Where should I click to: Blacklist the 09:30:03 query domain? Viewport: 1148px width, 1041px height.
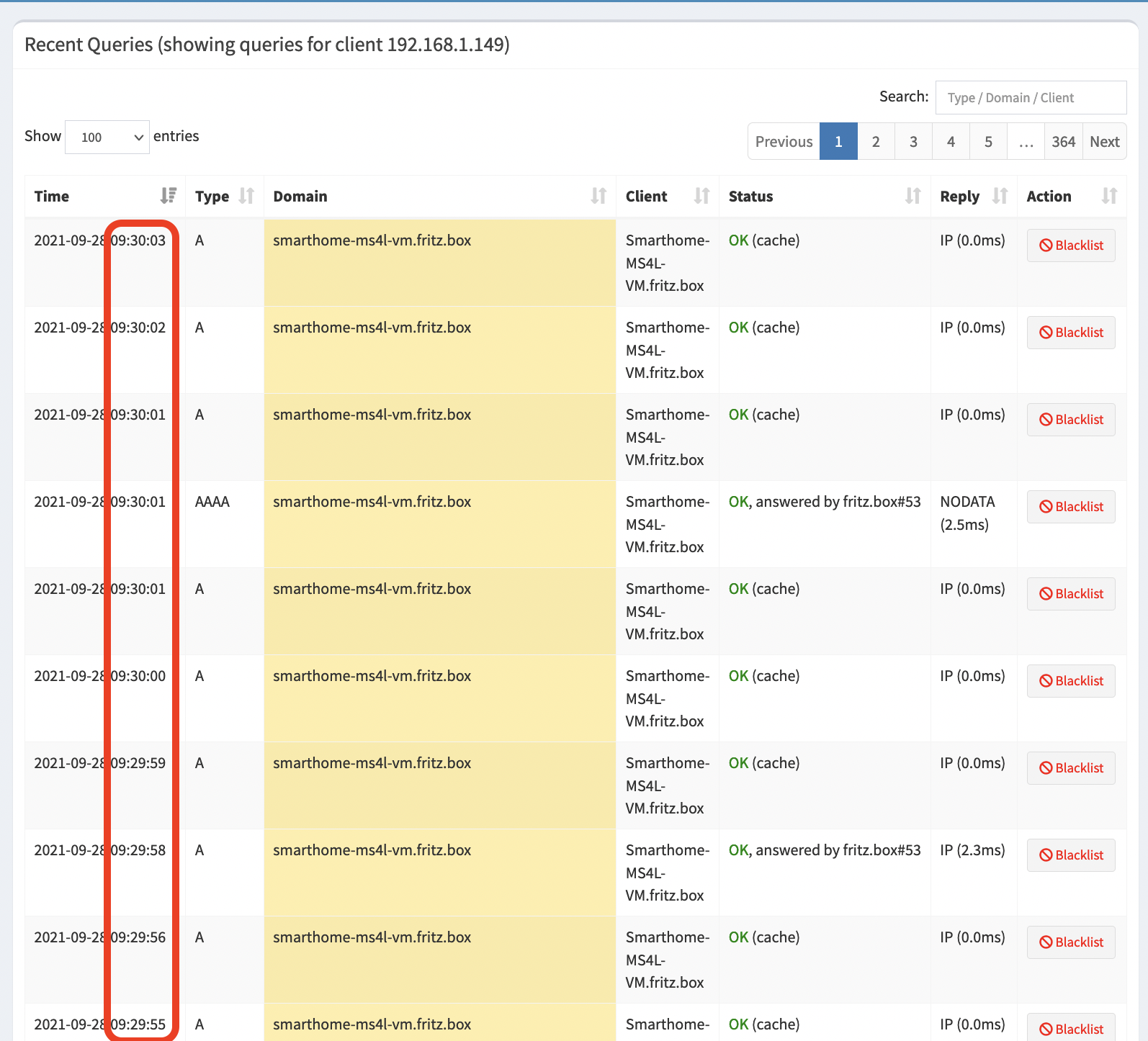point(1071,245)
